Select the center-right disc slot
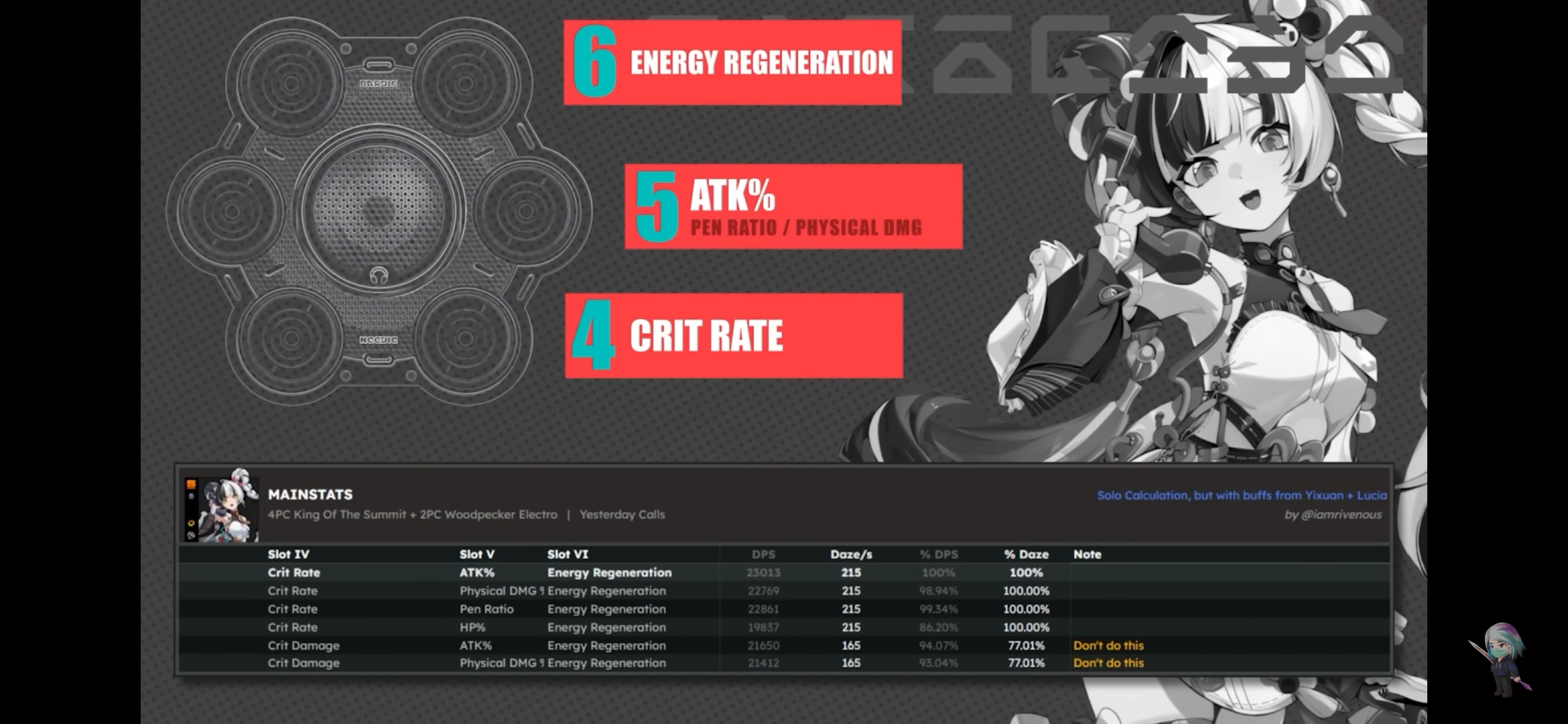This screenshot has height=724, width=1568. pyautogui.click(x=527, y=210)
